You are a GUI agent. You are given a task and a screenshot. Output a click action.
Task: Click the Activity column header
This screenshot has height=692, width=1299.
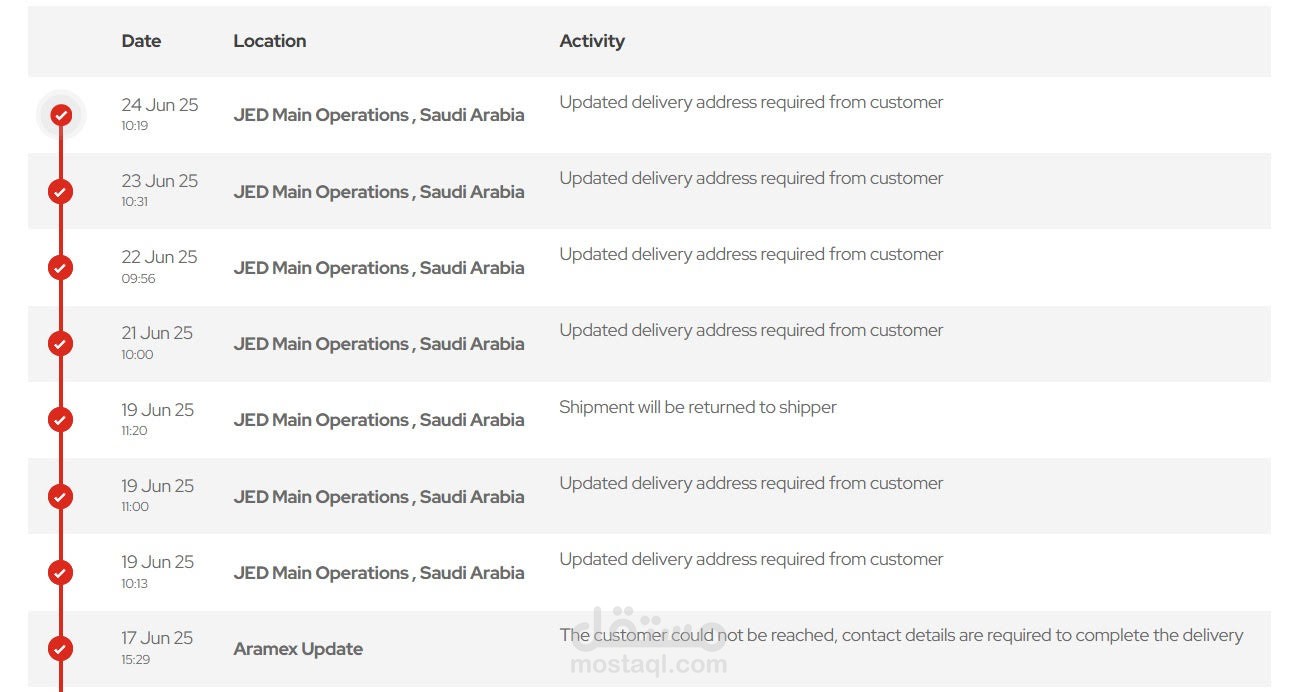(592, 41)
